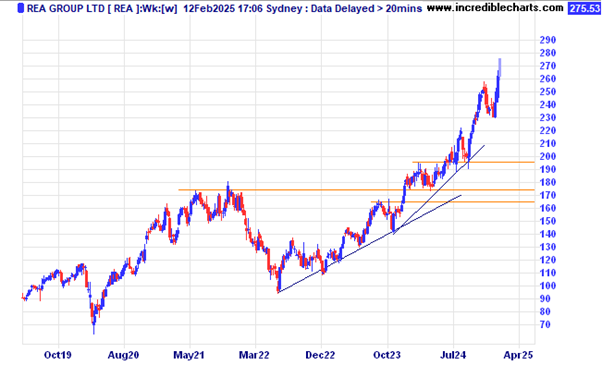The image size is (602, 365).
Task: Click the 140 price axis label
Action: coord(547,234)
